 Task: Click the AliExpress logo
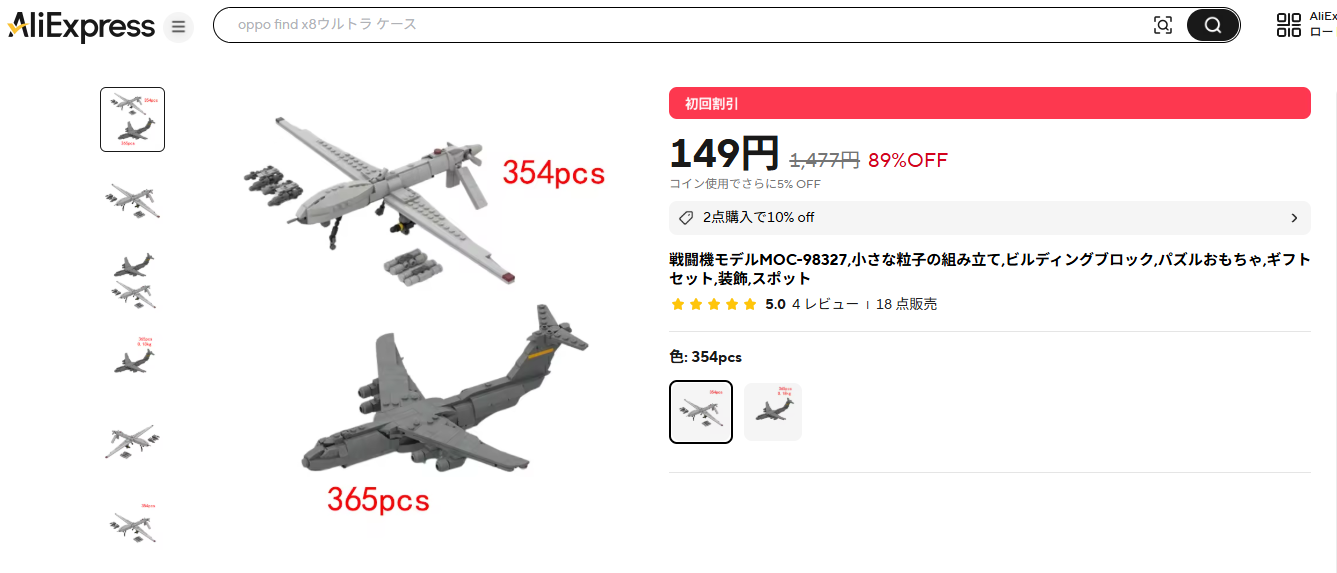click(81, 26)
